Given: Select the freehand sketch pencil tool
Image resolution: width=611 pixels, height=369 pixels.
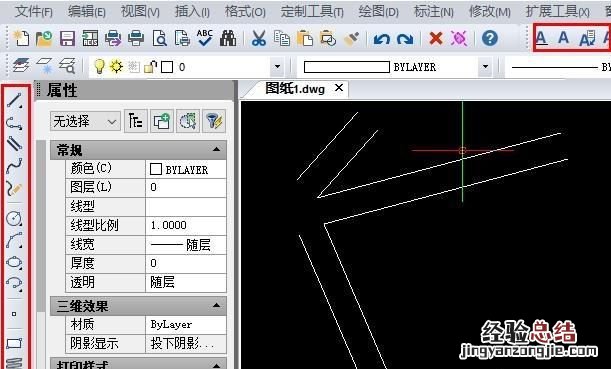Looking at the screenshot, I should tap(14, 188).
